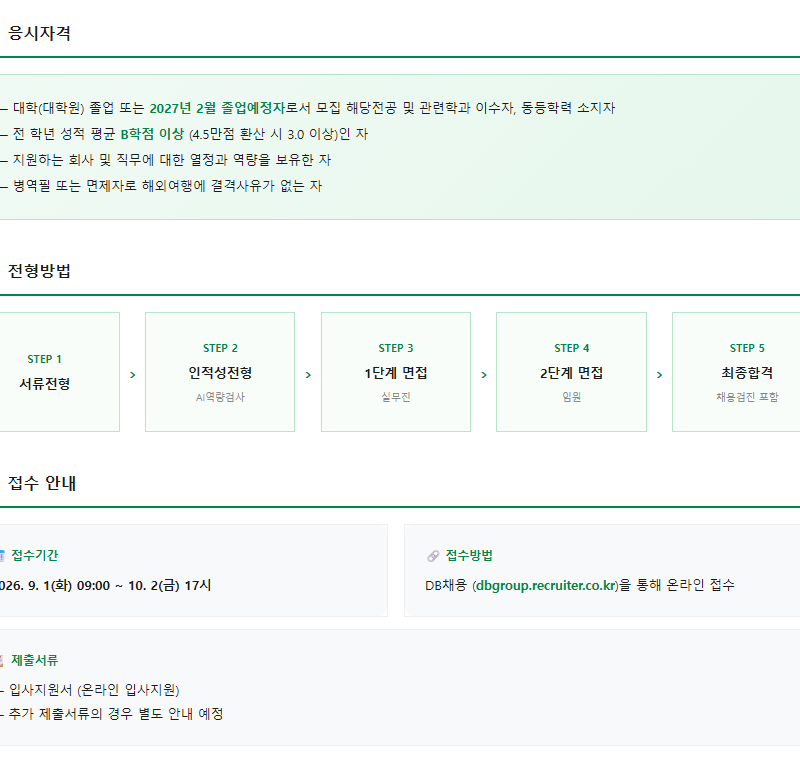Click the paperclip icon beside 접수방법
This screenshot has height=766, width=800.
[x=433, y=556]
